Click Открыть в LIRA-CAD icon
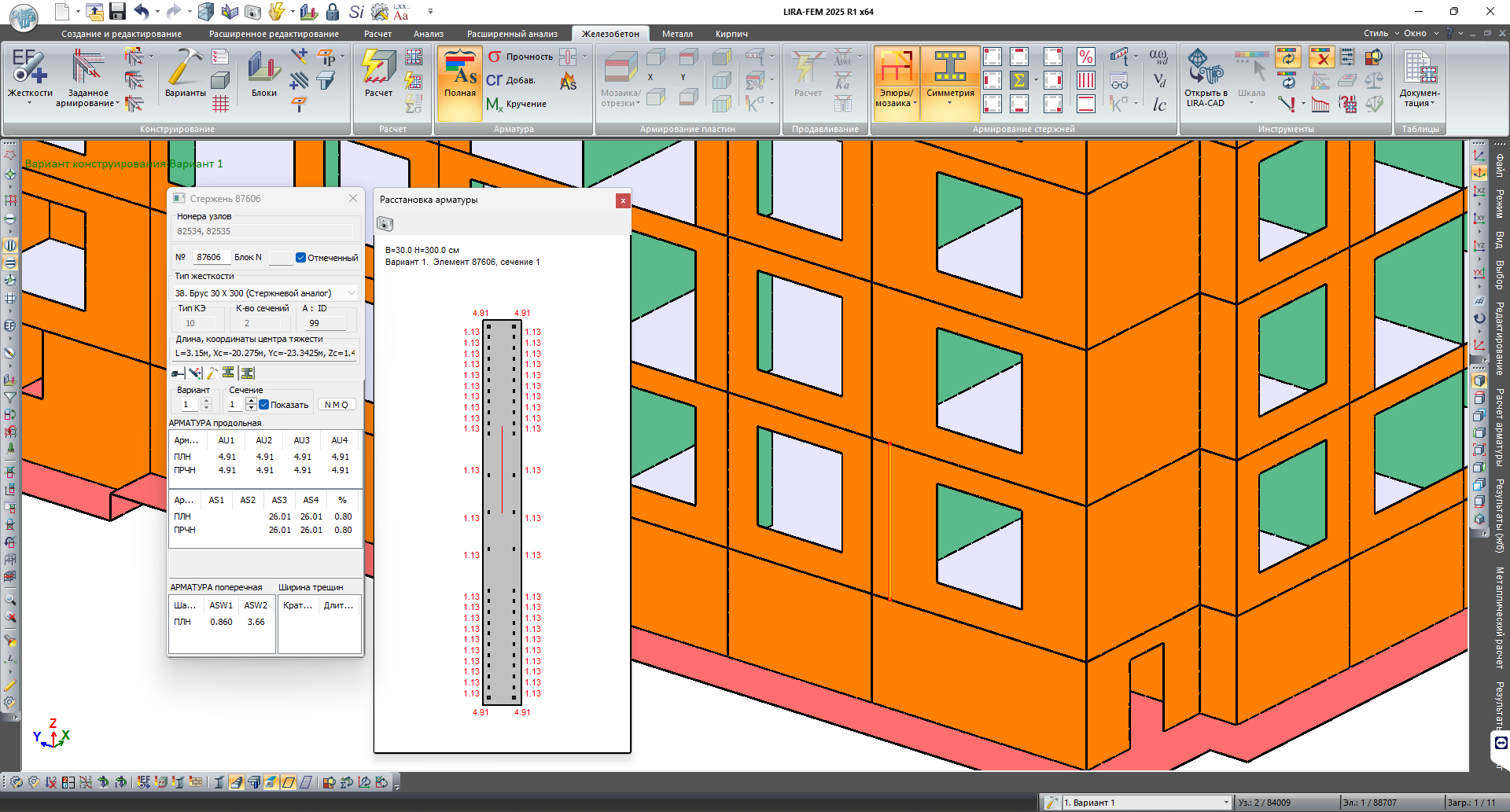This screenshot has width=1510, height=812. tap(1206, 68)
